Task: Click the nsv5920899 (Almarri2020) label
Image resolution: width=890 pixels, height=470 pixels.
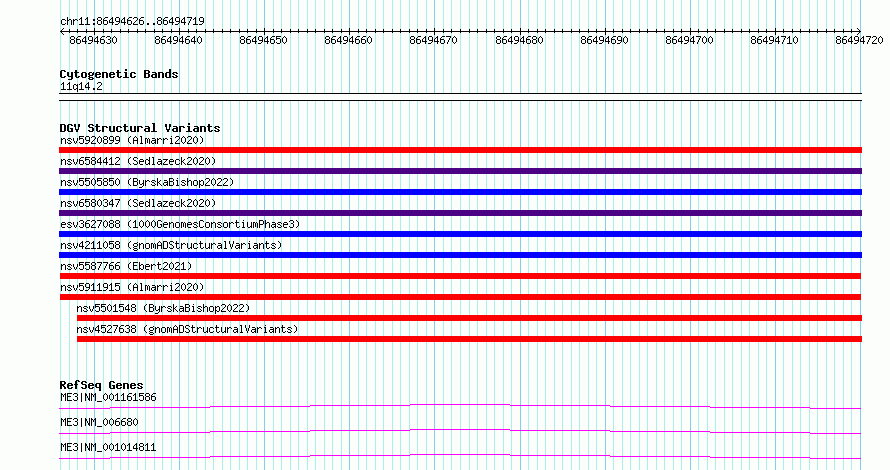Action: [132, 140]
